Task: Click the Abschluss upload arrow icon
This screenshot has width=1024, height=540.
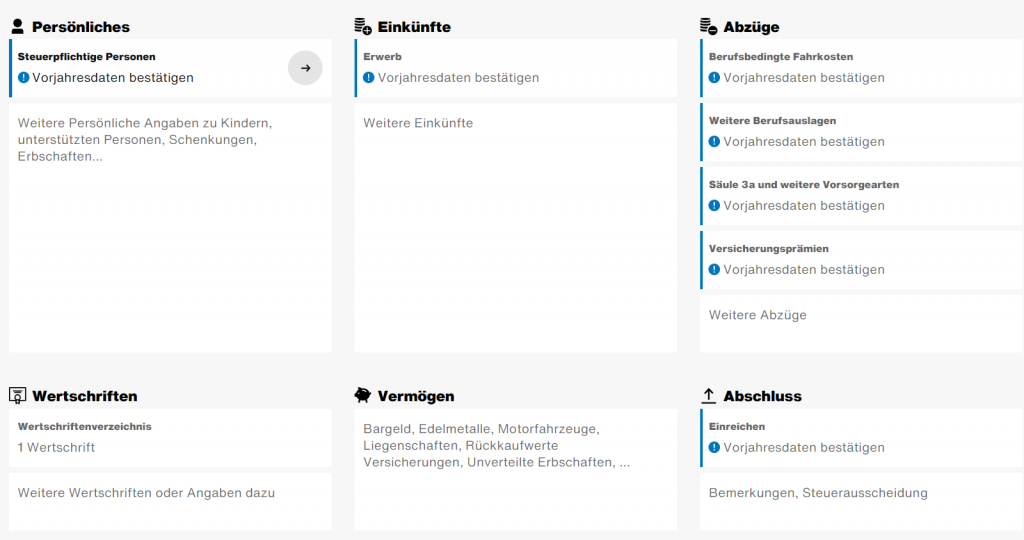Action: [708, 395]
